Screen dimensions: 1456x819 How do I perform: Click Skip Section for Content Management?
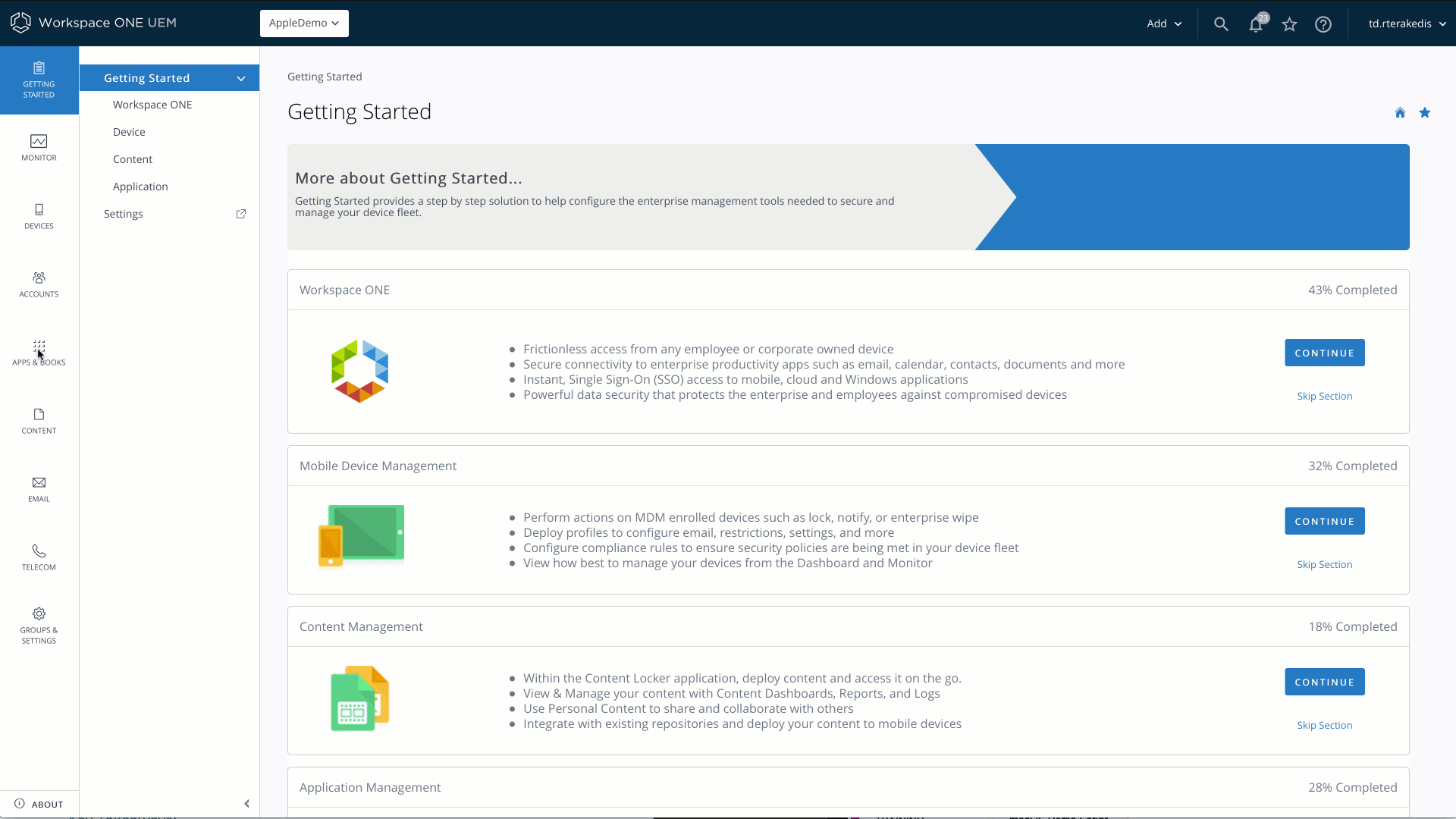point(1324,725)
